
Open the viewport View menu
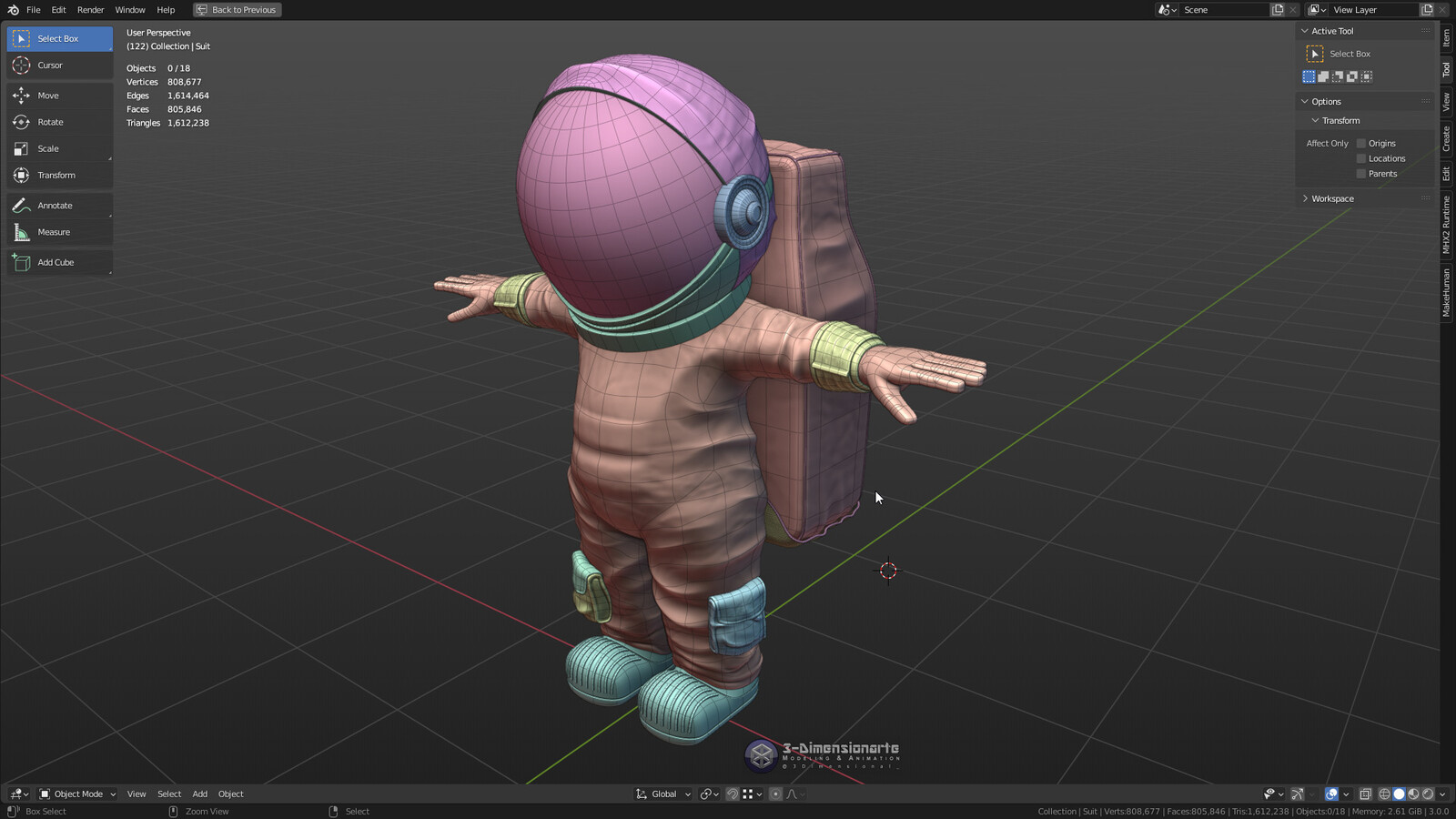tap(136, 794)
